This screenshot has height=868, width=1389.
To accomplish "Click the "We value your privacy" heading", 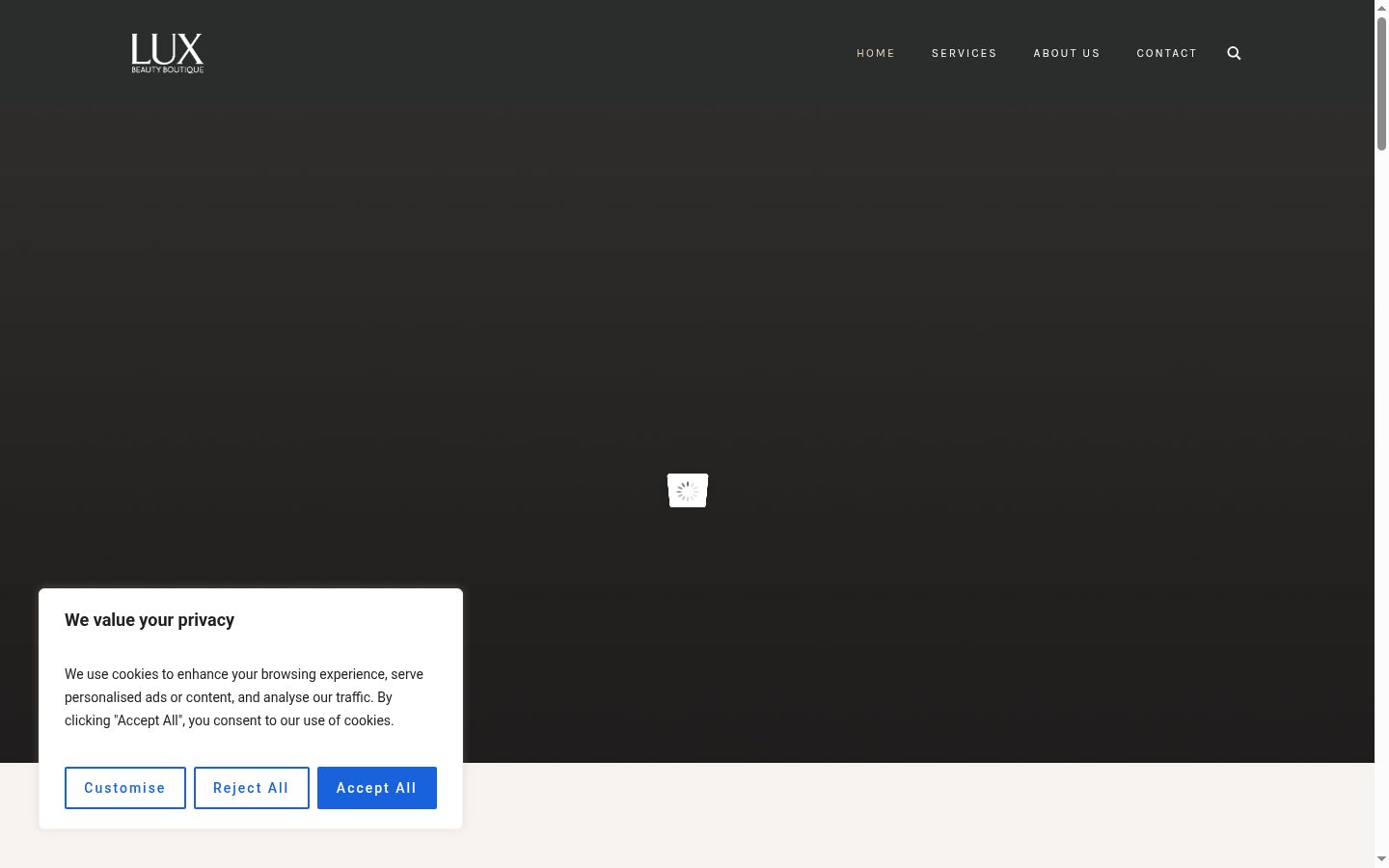I will click(x=150, y=620).
